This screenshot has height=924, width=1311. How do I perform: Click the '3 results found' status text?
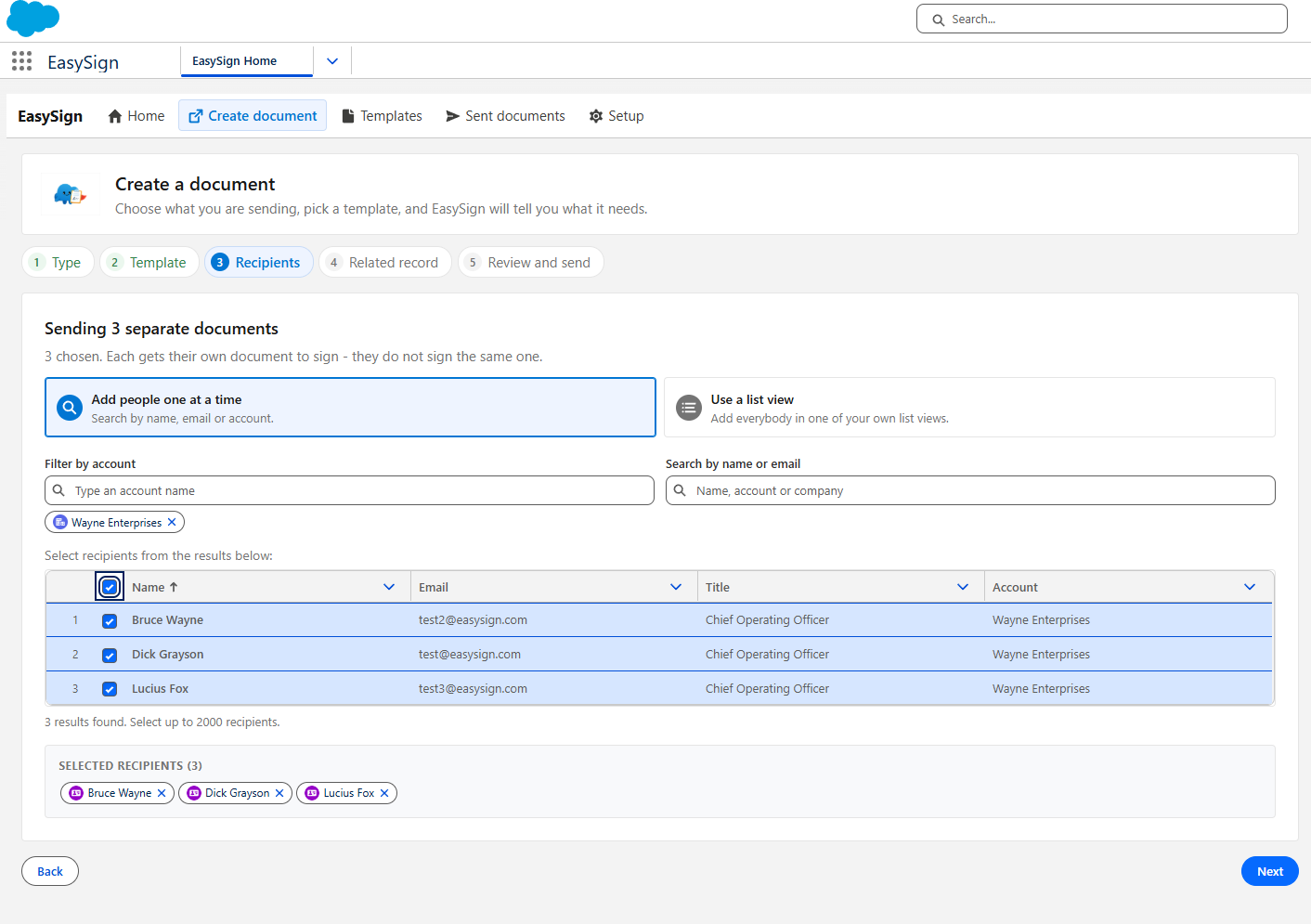pos(162,722)
